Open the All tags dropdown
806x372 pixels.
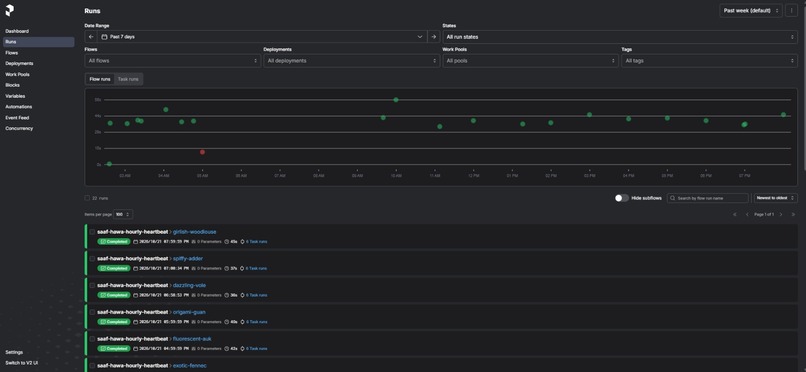pos(709,61)
